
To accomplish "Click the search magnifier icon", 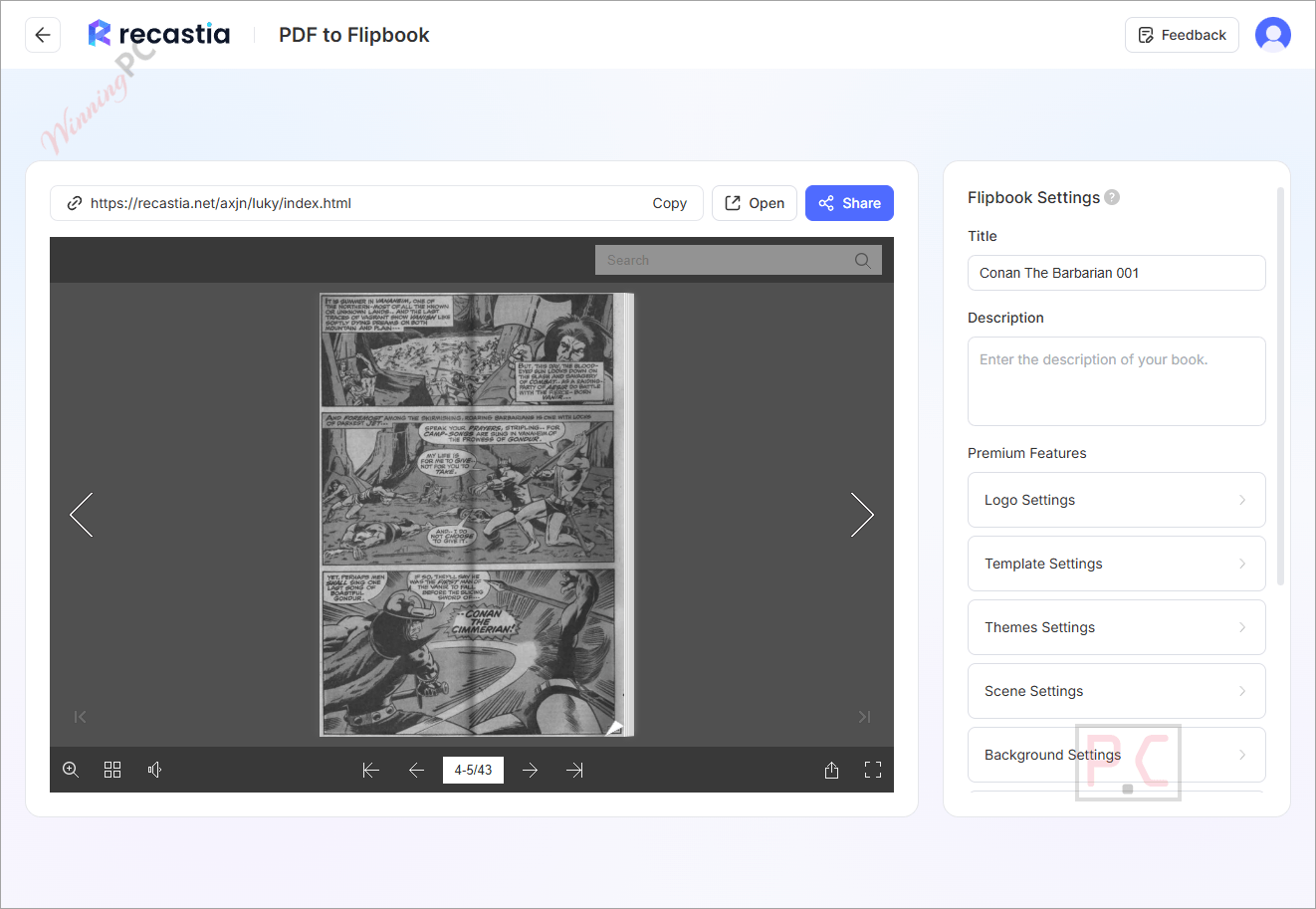I will 863,260.
